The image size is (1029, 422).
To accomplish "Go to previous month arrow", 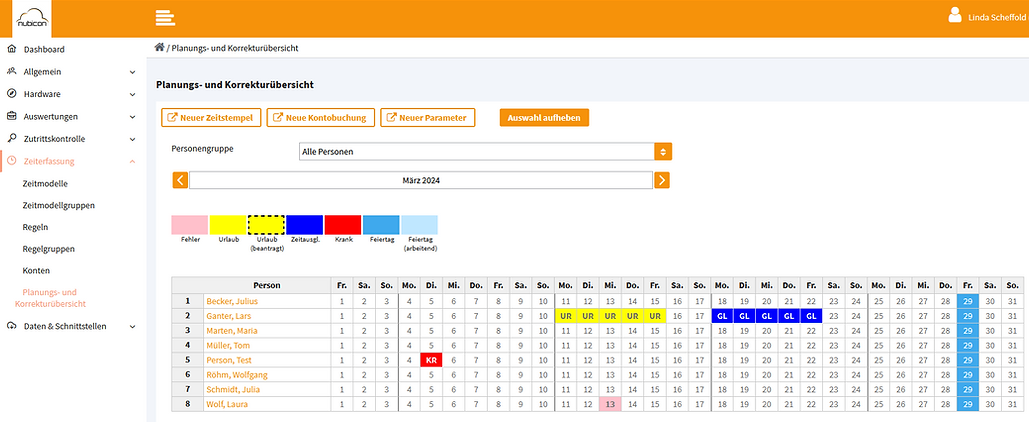I will (x=180, y=180).
